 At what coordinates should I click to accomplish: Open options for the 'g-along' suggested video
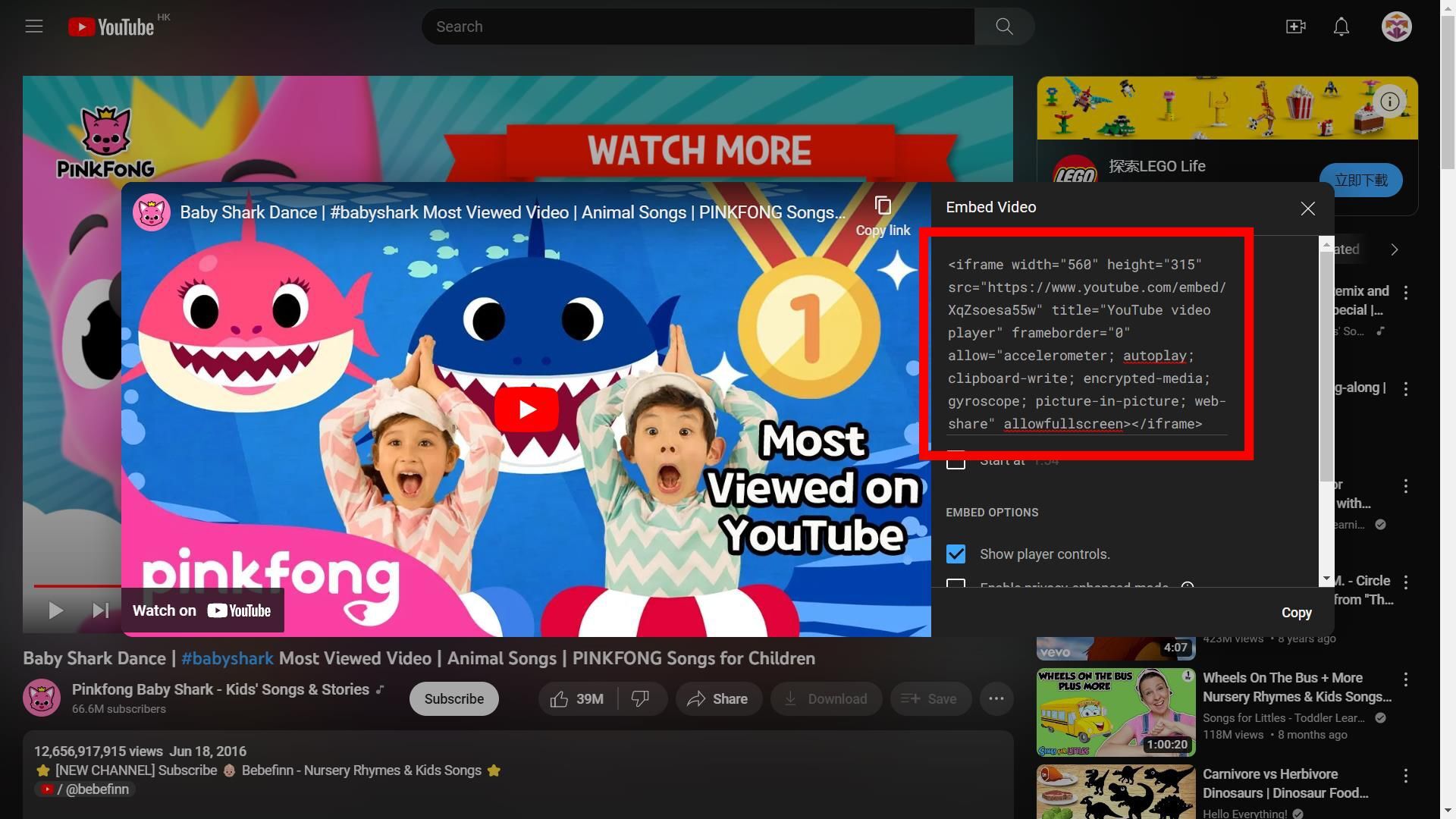[1406, 389]
